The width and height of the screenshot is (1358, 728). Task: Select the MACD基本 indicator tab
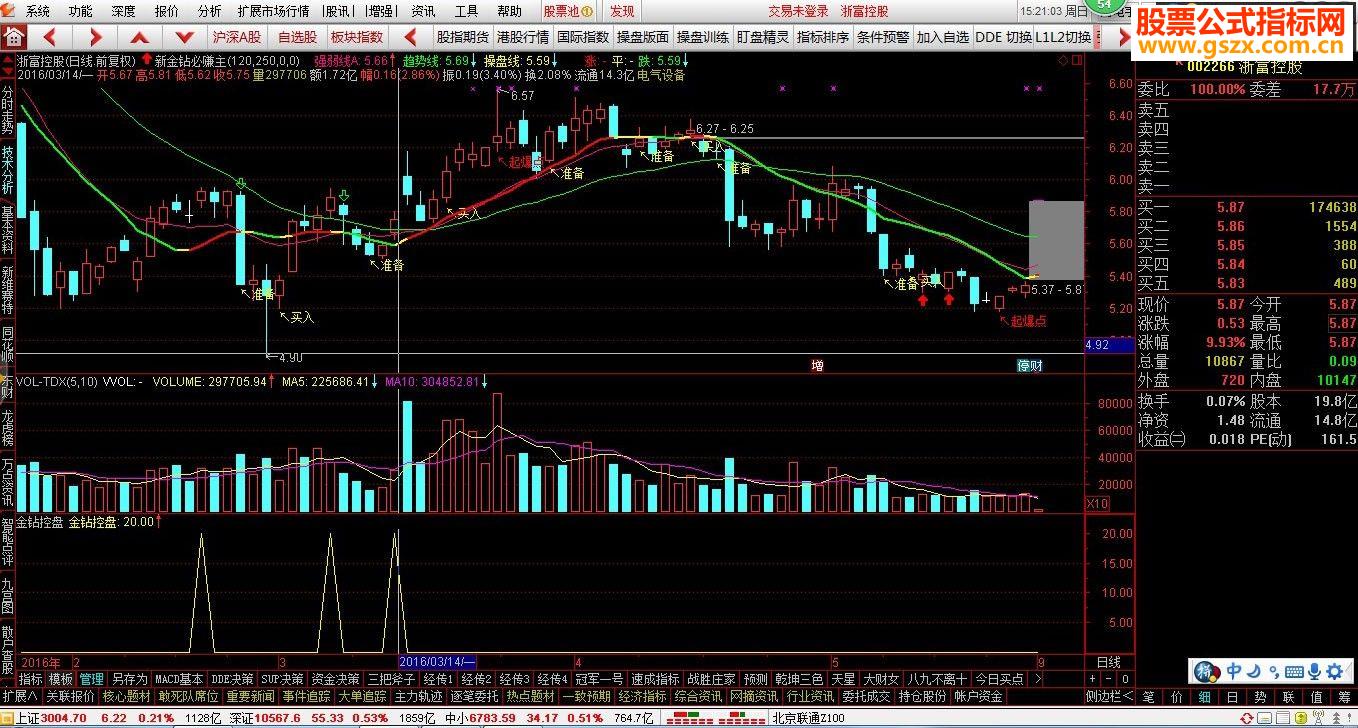coord(179,679)
